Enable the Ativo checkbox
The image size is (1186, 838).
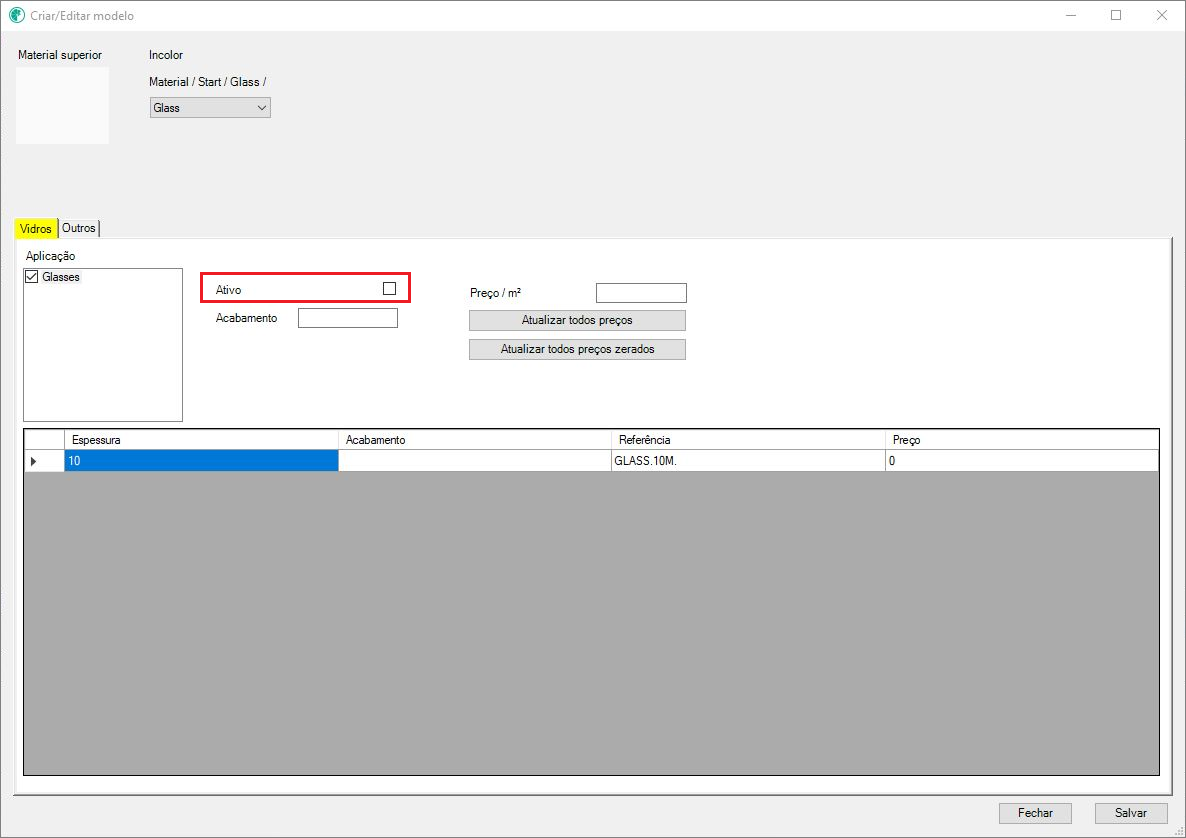tap(390, 288)
